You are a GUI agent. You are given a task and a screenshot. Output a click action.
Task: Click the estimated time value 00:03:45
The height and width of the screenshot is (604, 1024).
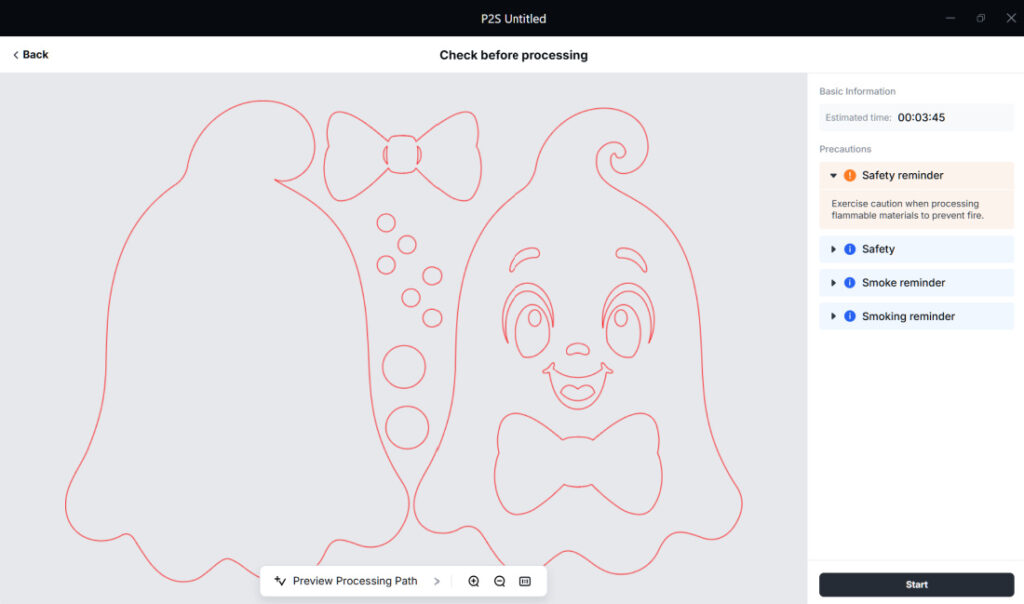[x=921, y=118]
